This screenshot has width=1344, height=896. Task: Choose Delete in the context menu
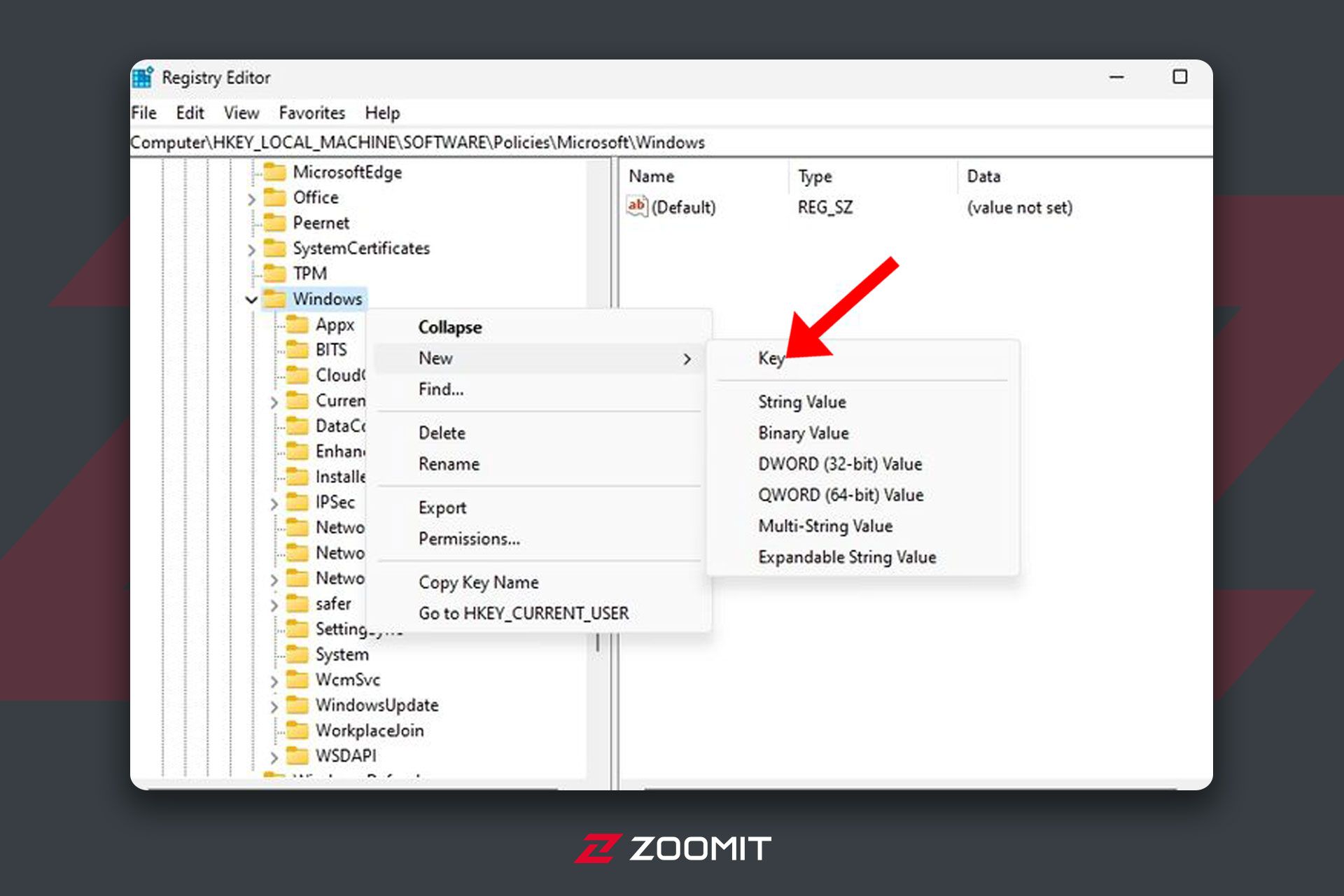(539, 433)
